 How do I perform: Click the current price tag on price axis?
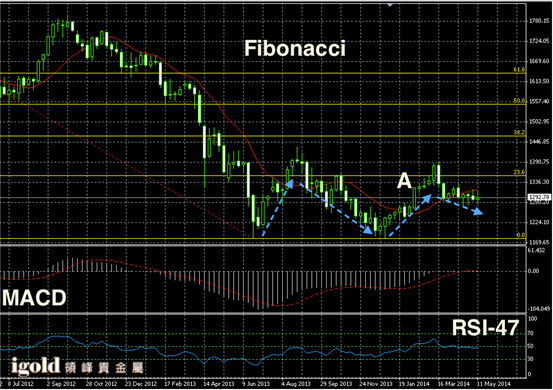click(539, 197)
